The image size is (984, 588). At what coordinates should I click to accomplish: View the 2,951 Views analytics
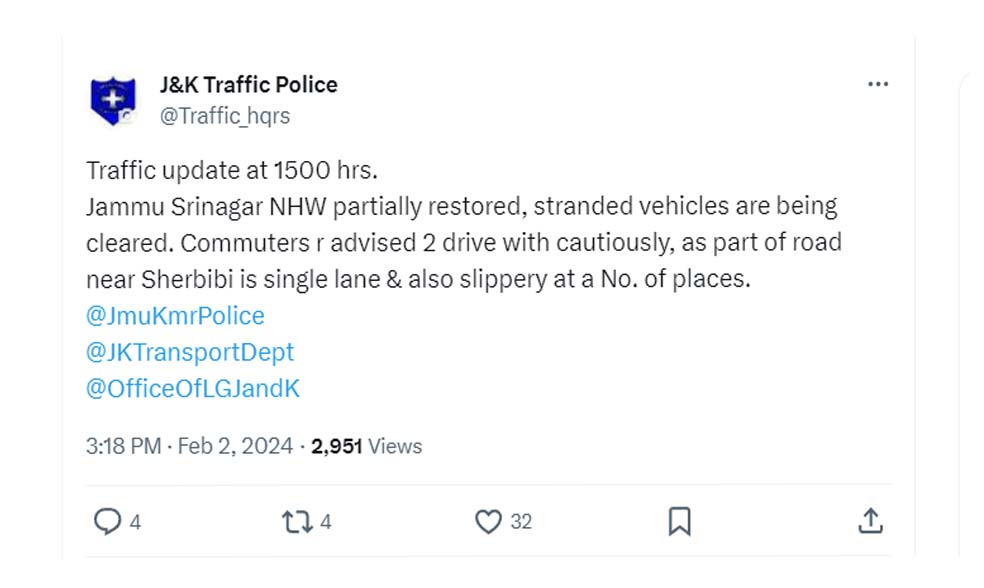366,446
